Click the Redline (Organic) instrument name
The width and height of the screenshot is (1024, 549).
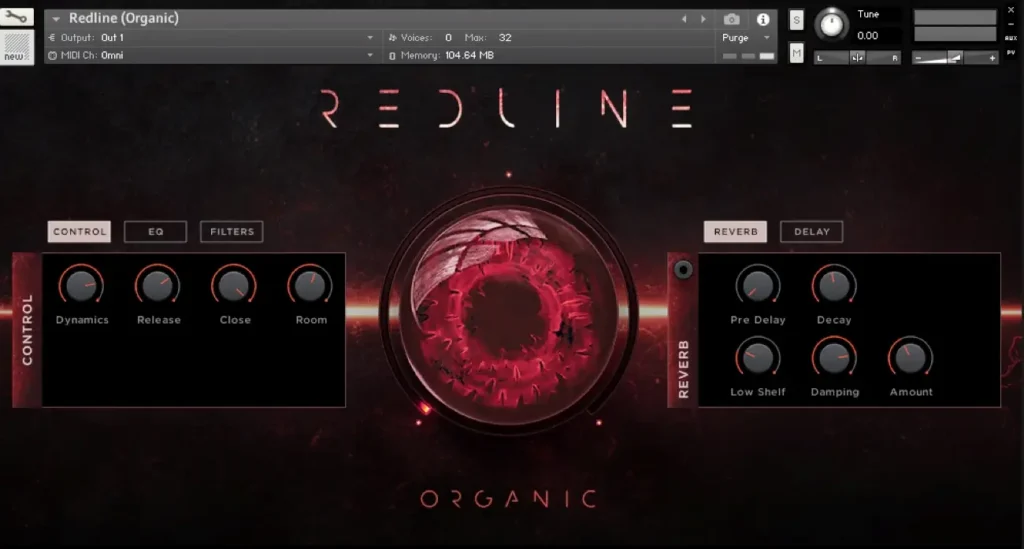[123, 18]
